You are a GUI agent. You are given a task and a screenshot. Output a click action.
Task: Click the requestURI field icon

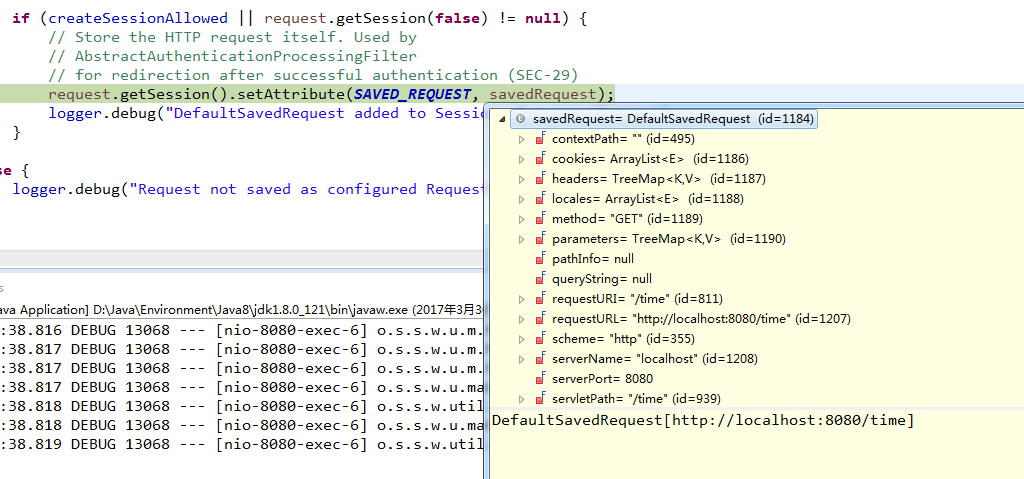click(x=540, y=299)
